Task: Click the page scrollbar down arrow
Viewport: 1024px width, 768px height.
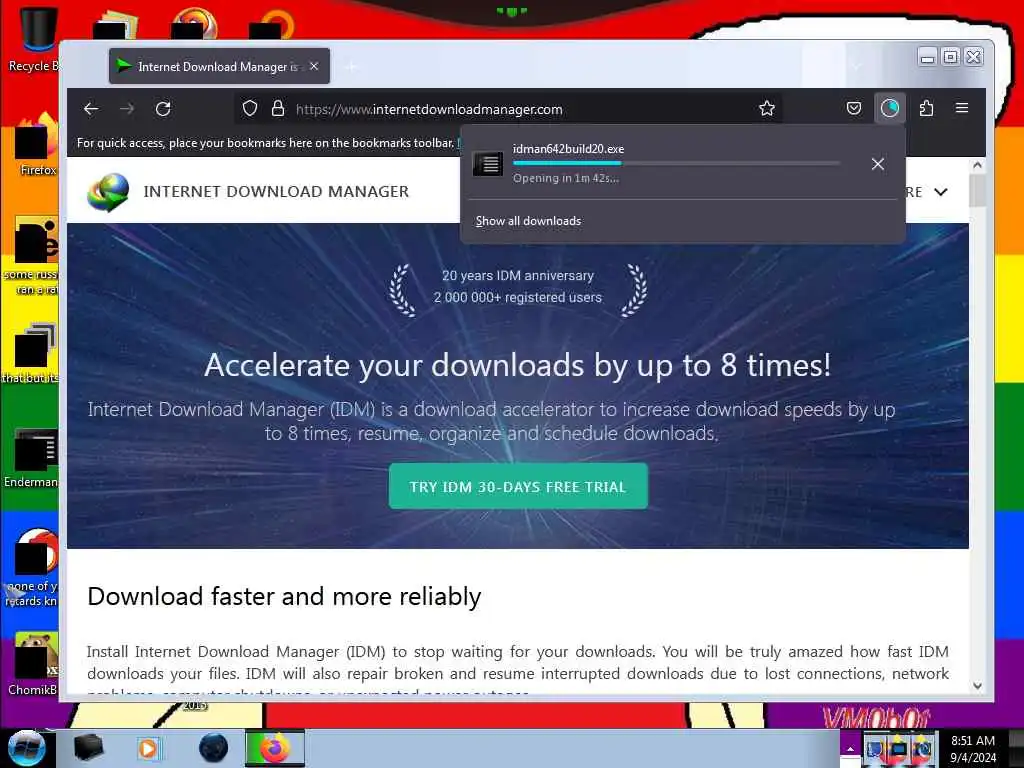Action: [x=977, y=686]
